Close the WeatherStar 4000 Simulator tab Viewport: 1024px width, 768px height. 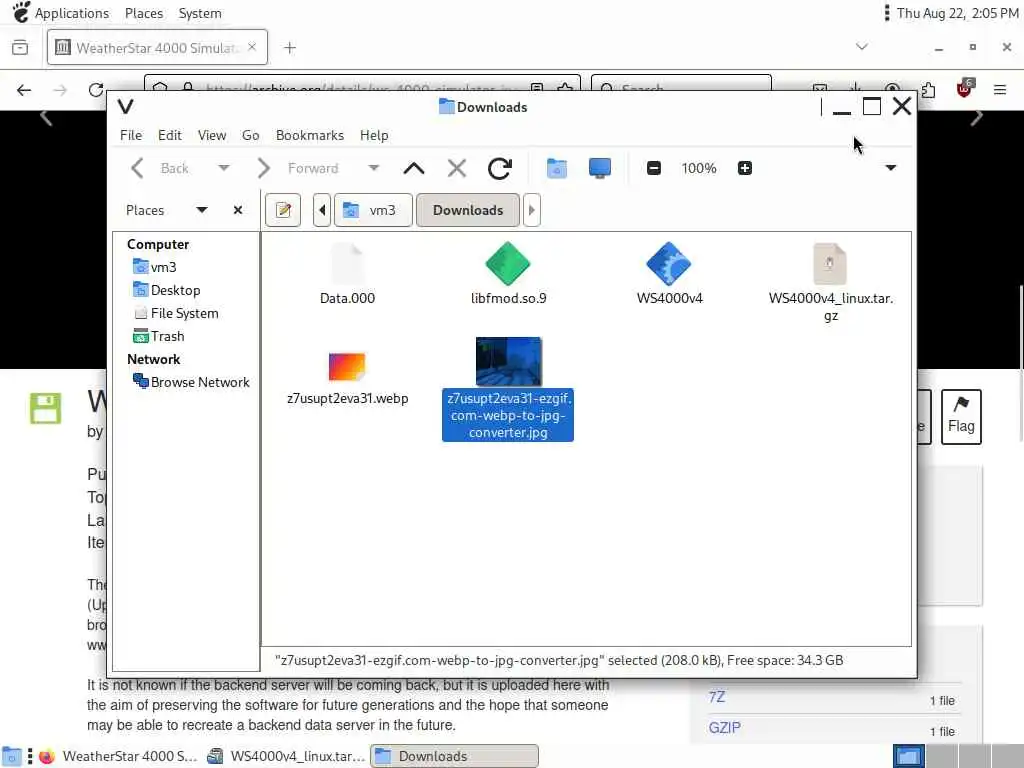(x=252, y=47)
